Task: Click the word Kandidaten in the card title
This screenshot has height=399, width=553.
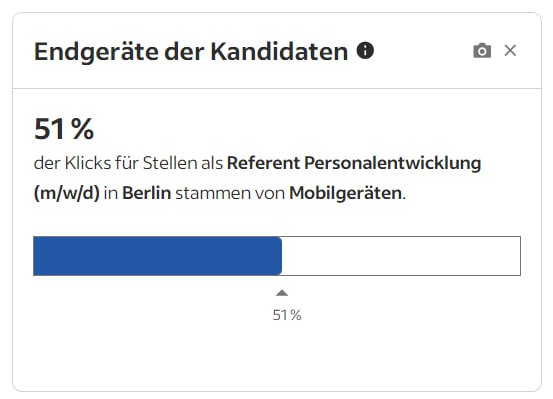Action: point(279,51)
